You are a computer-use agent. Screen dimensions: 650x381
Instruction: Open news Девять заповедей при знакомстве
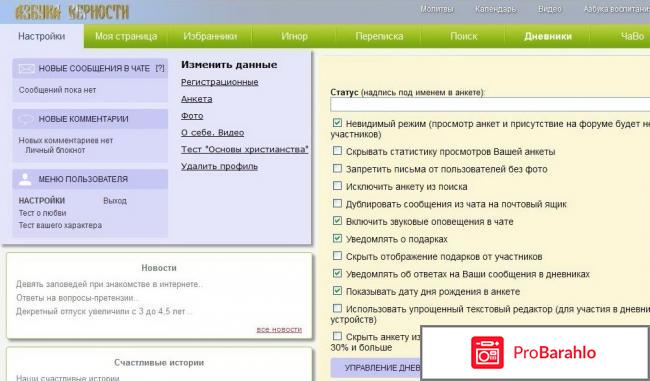click(109, 284)
